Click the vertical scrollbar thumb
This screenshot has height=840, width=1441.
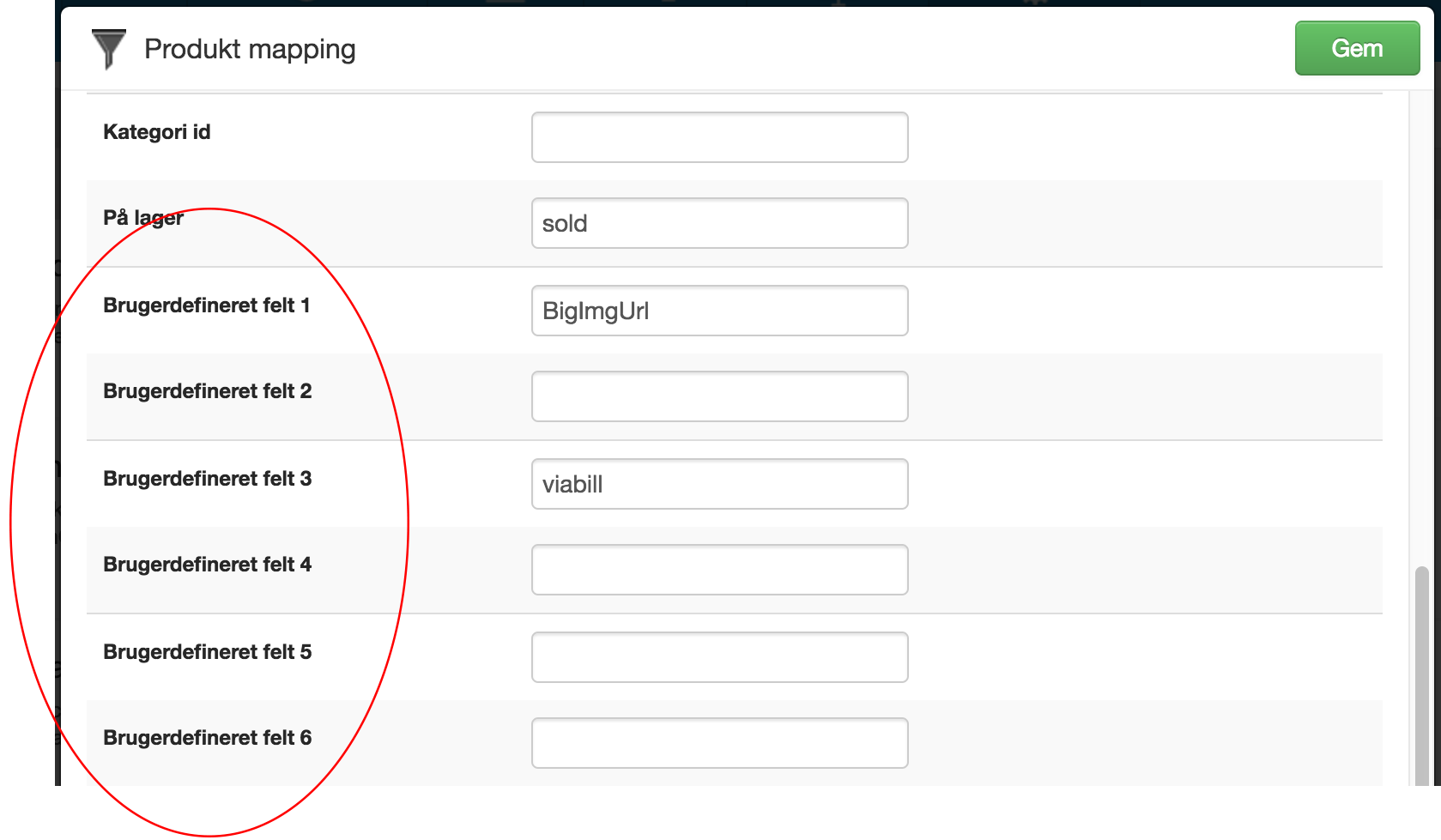point(1422,675)
